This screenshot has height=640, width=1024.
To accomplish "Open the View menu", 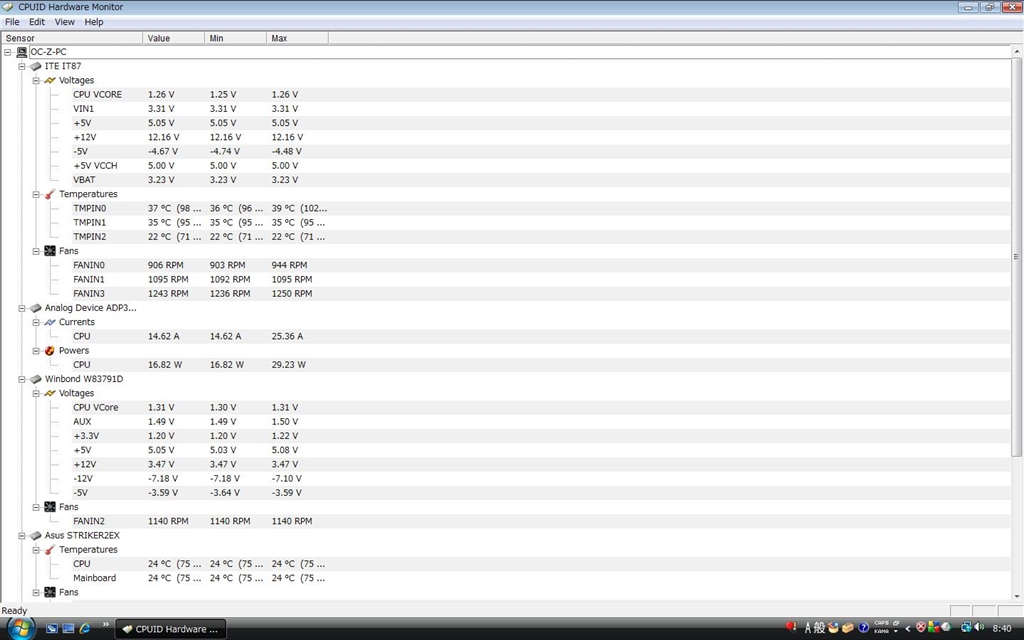I will point(64,22).
